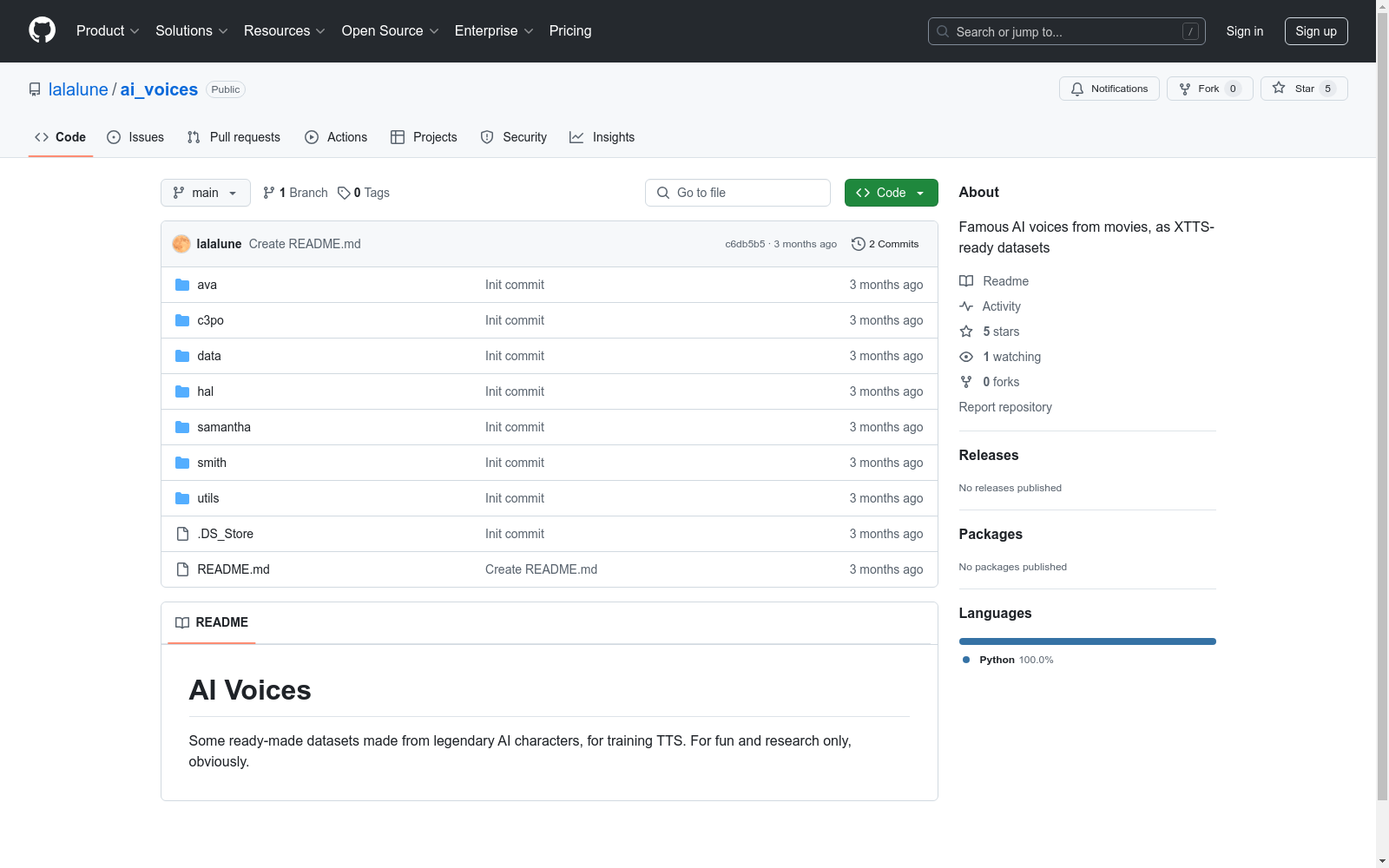1389x868 pixels.
Task: Click the bell icon in Notifications
Action: point(1077,89)
